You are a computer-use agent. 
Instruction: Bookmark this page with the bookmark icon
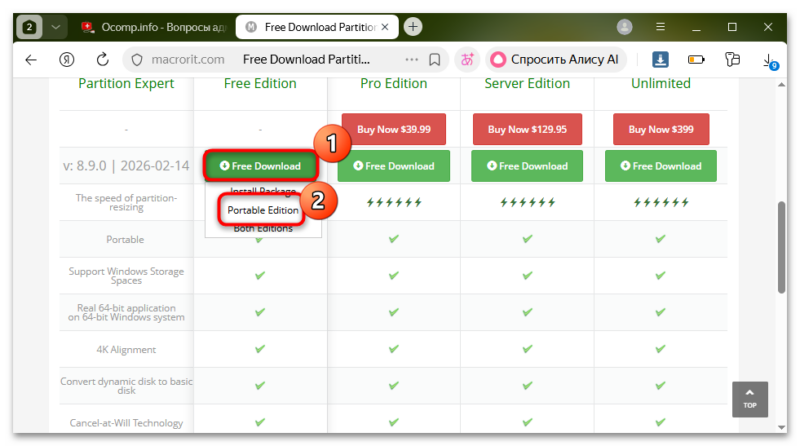pos(435,60)
